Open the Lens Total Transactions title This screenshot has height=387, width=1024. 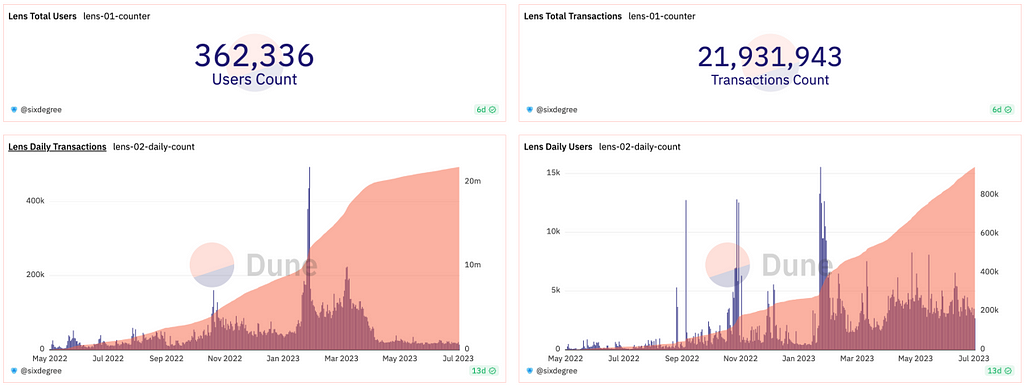[x=573, y=16]
